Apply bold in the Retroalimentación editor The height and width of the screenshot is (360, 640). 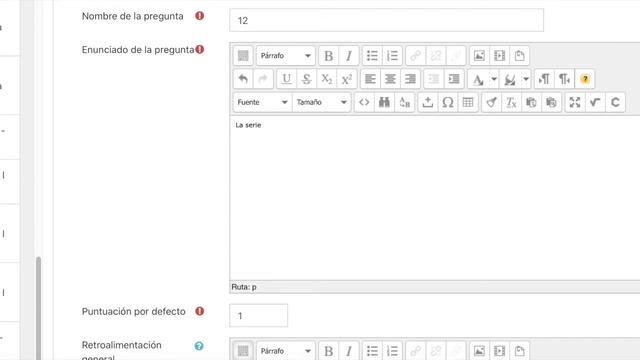pos(329,351)
